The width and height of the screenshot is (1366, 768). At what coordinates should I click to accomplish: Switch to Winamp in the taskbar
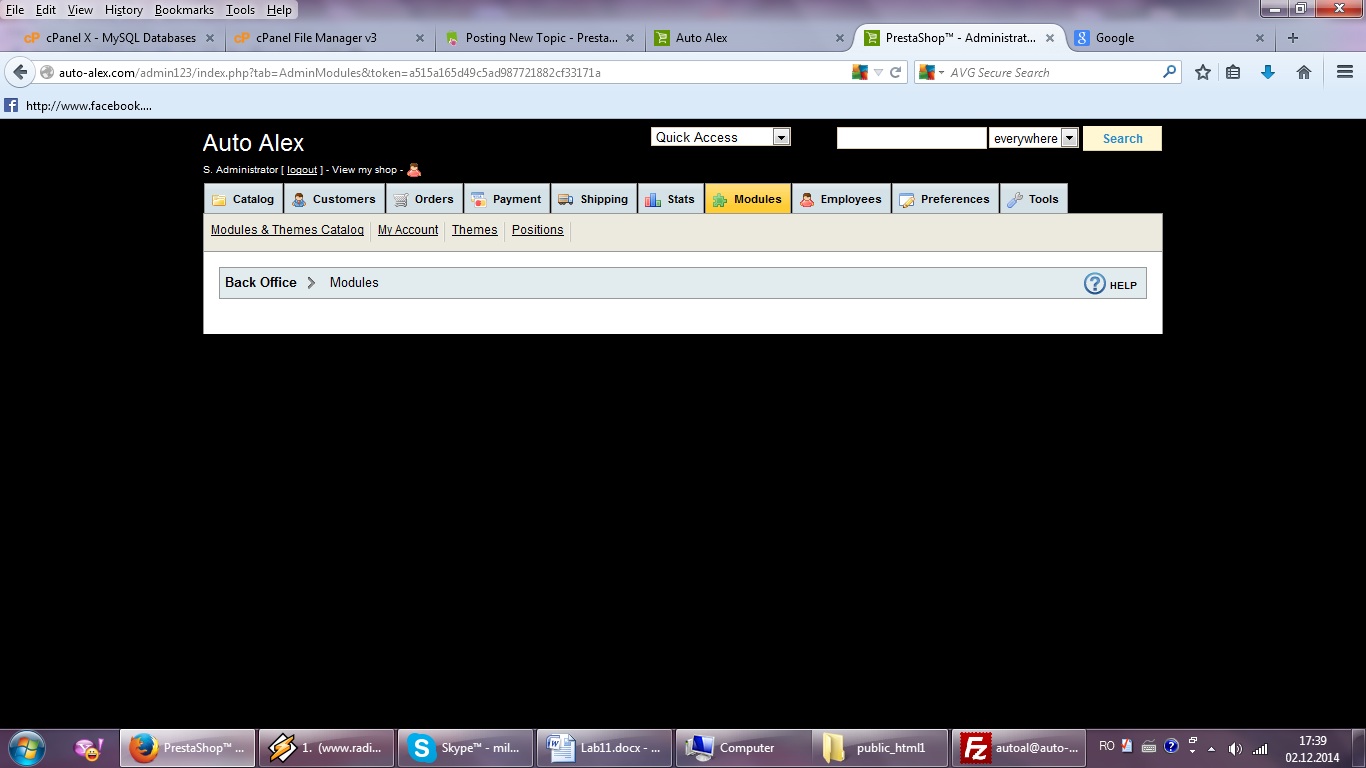pyautogui.click(x=325, y=748)
